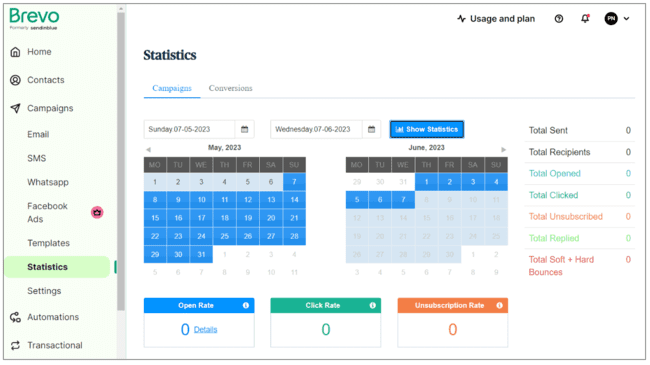This screenshot has height=365, width=650.
Task: Click the Brevo logo
Action: coord(34,19)
